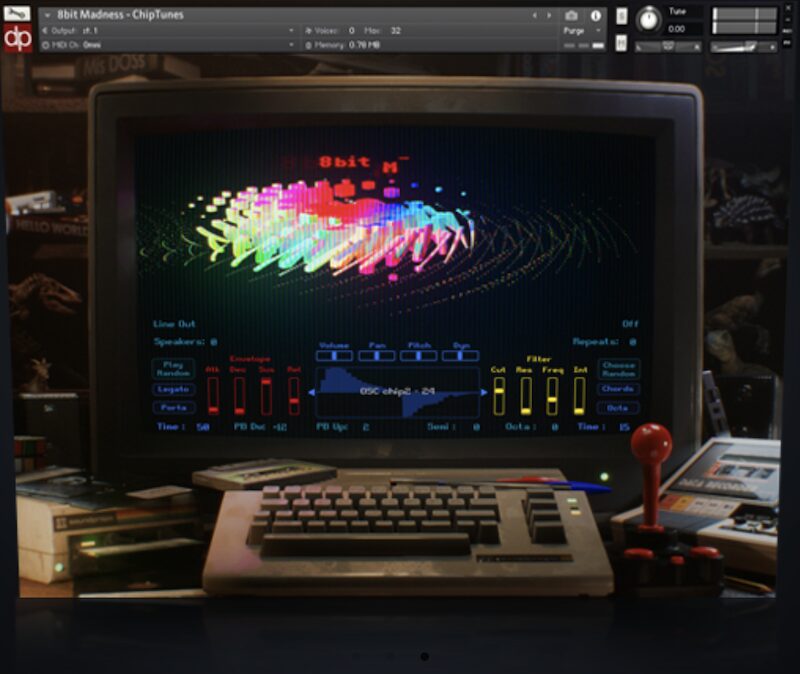This screenshot has width=800, height=674.
Task: Click the envelope Rel slider
Action: point(293,396)
